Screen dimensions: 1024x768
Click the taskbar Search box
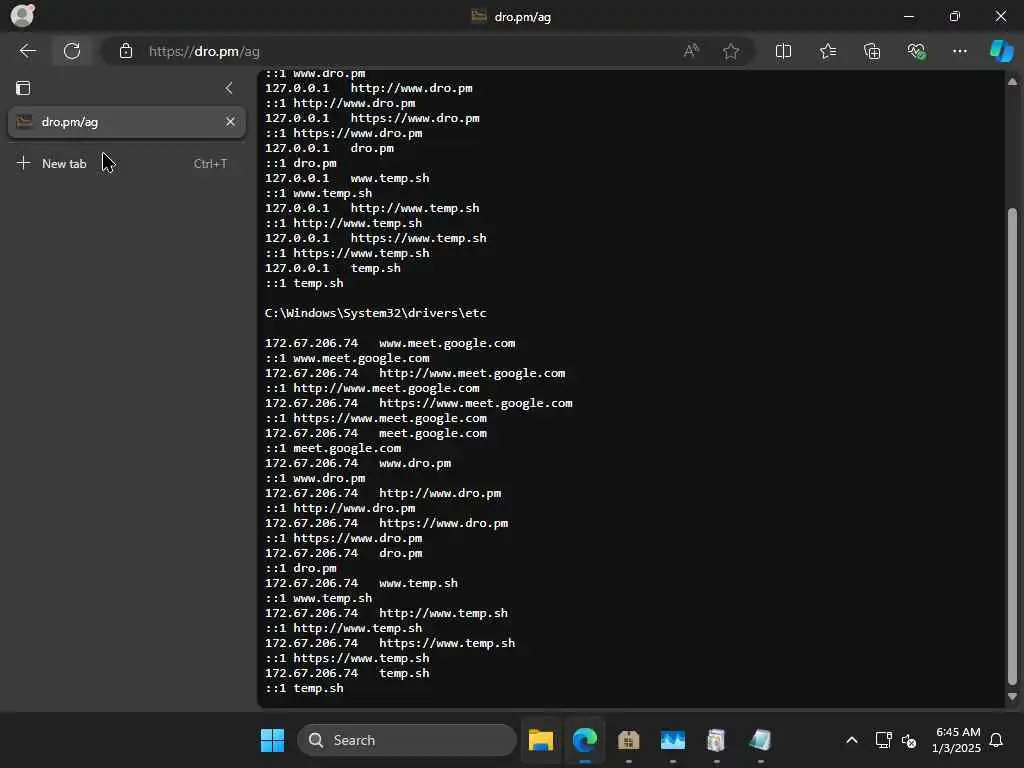[406, 740]
